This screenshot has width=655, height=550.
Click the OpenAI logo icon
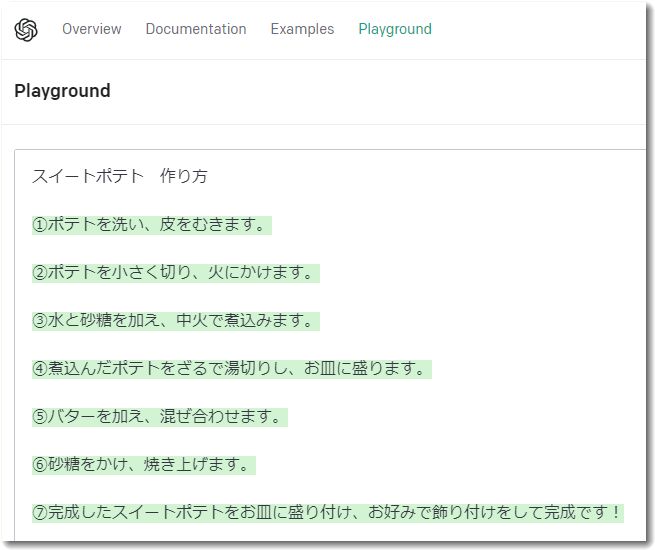click(26, 30)
